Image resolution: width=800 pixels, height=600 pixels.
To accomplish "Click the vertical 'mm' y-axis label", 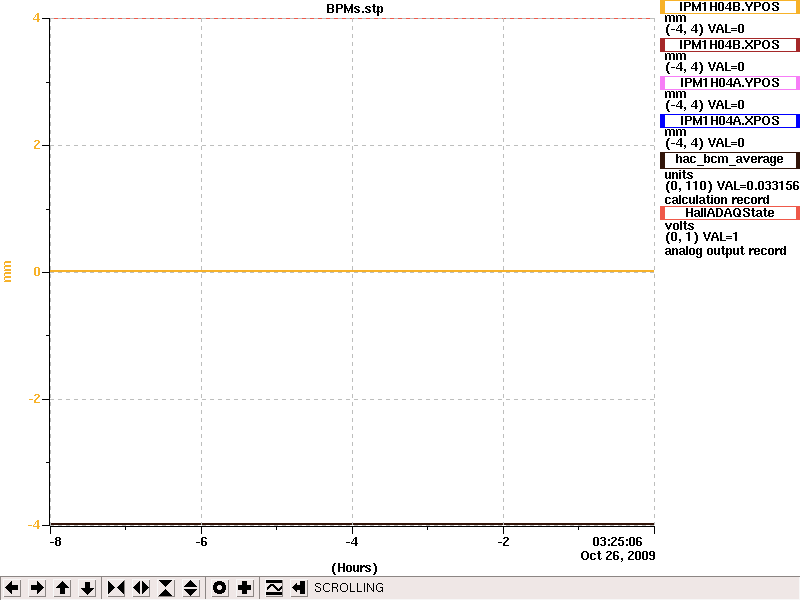I will [7, 271].
